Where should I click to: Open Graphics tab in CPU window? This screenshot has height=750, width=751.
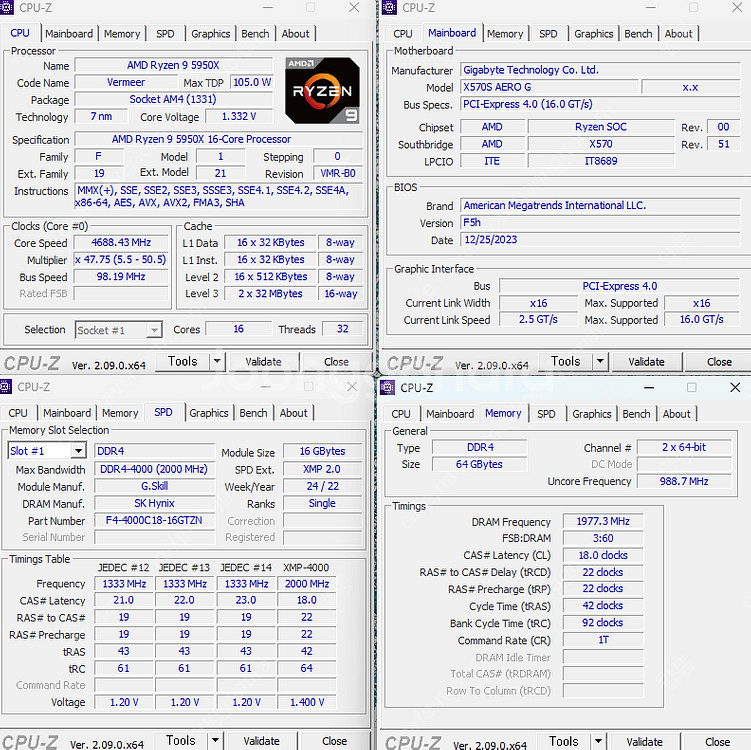coord(211,34)
